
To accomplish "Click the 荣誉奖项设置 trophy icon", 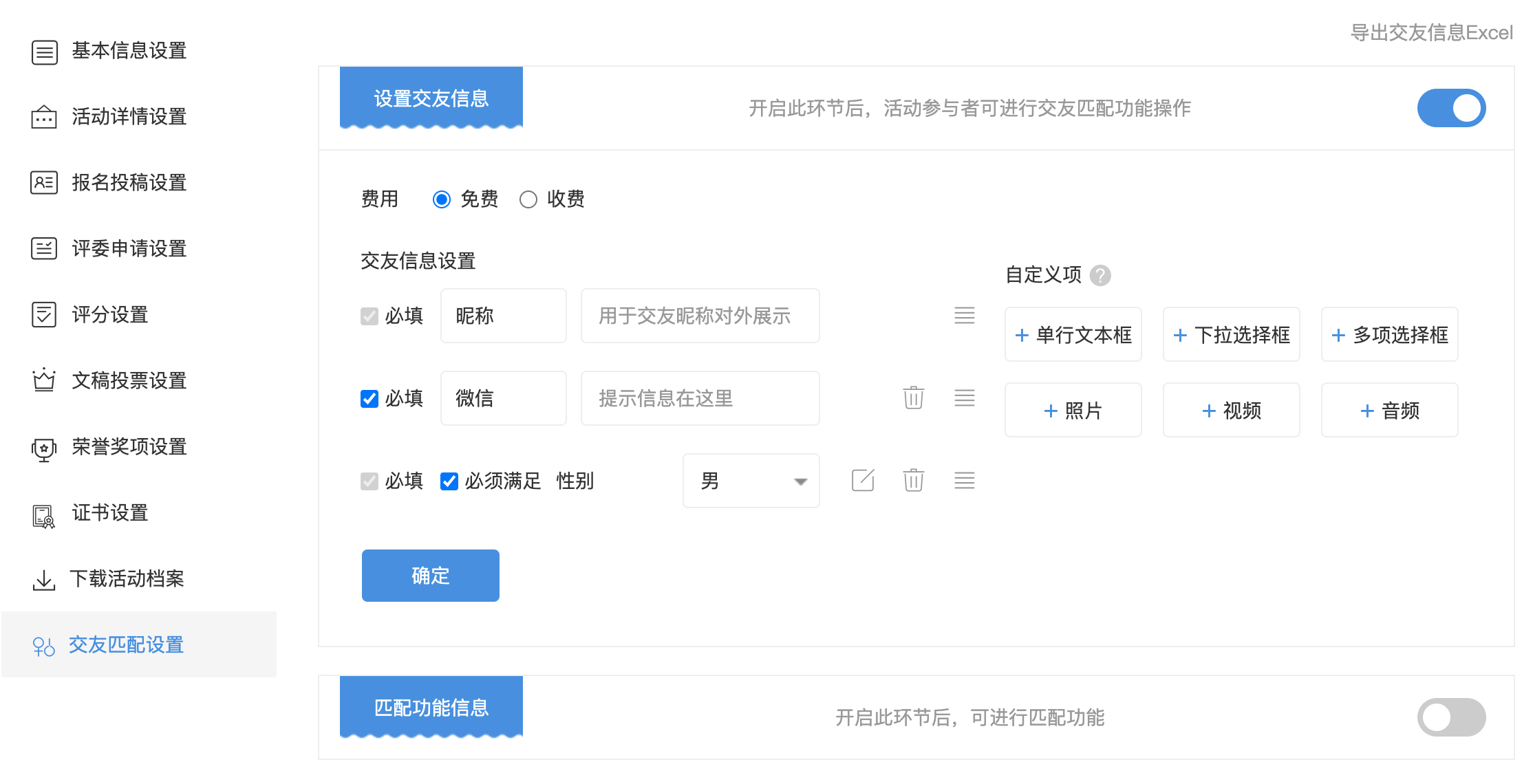I will (44, 448).
